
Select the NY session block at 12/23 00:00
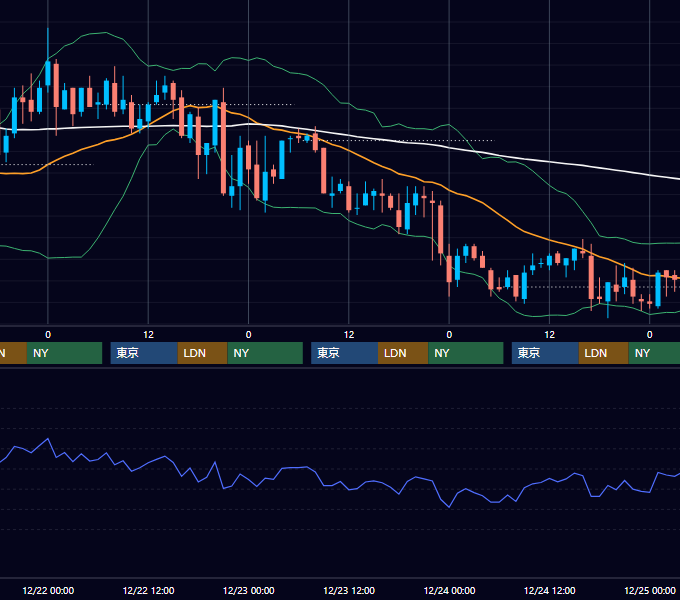pyautogui.click(x=265, y=353)
